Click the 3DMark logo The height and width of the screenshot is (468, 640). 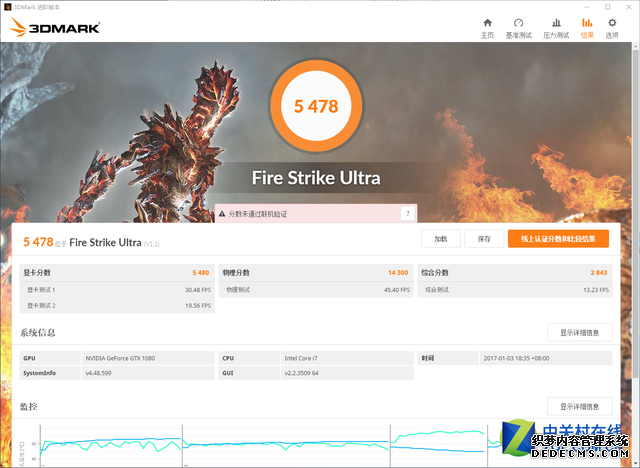[55, 27]
